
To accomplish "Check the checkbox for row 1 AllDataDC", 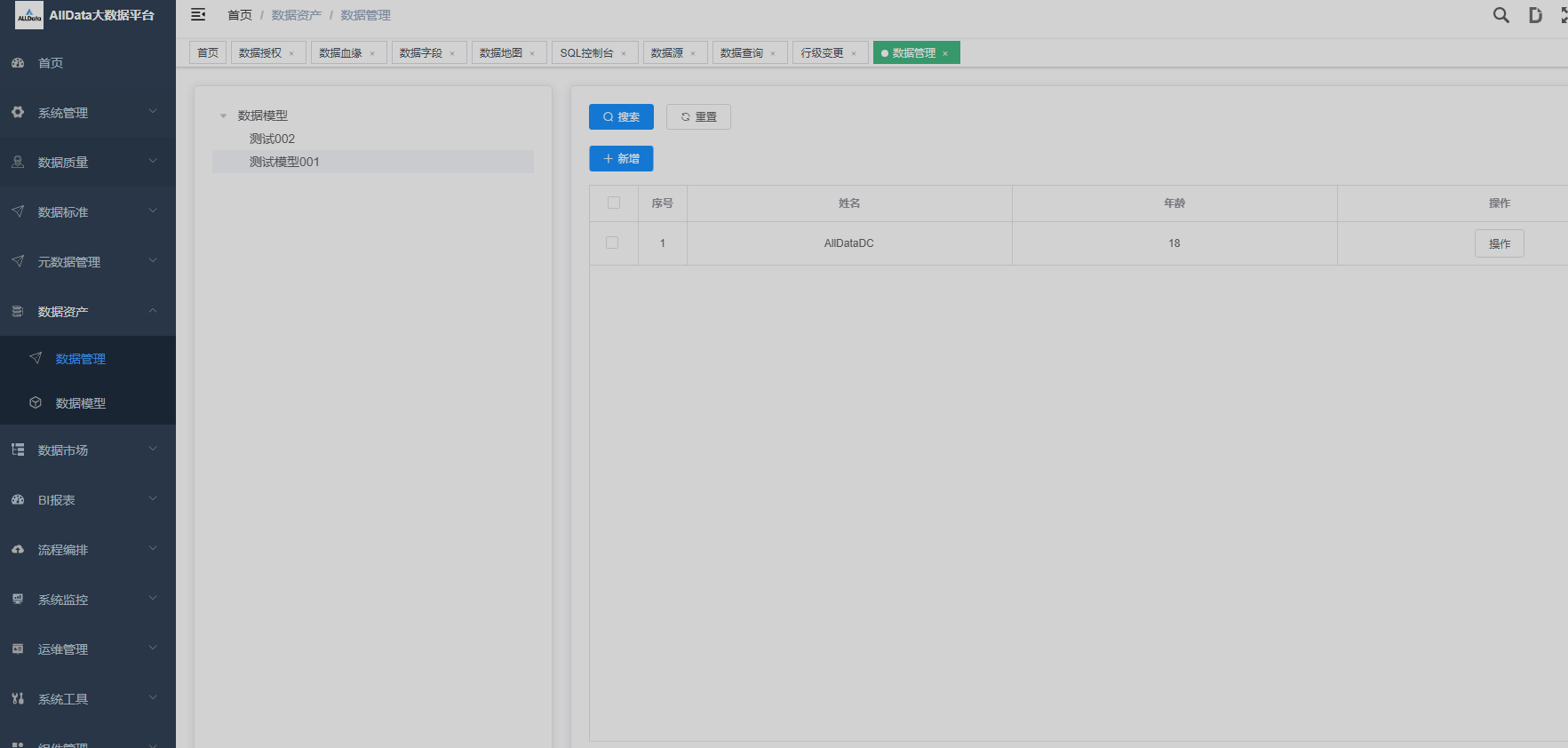I will 612,243.
